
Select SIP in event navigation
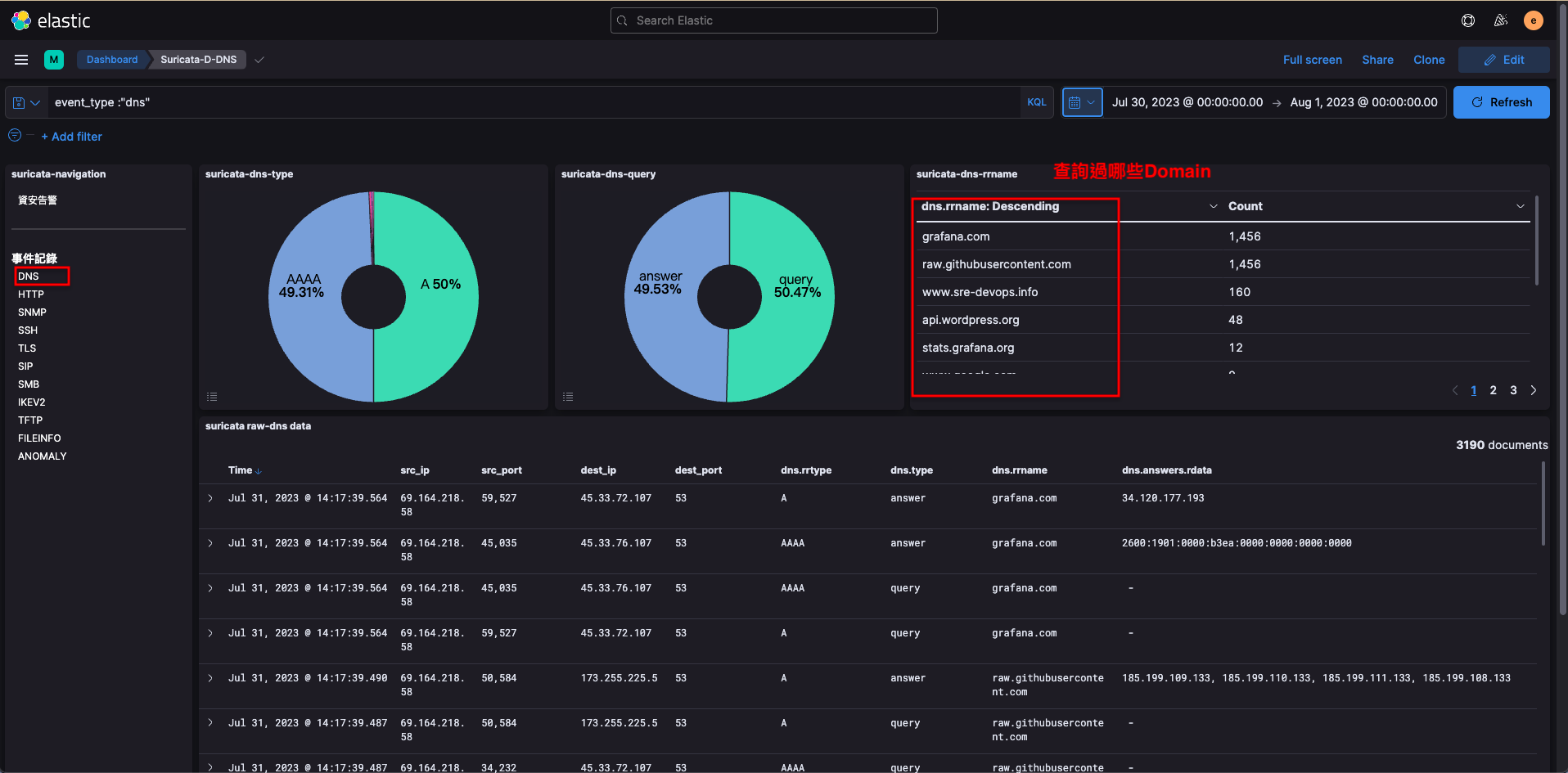pos(25,366)
